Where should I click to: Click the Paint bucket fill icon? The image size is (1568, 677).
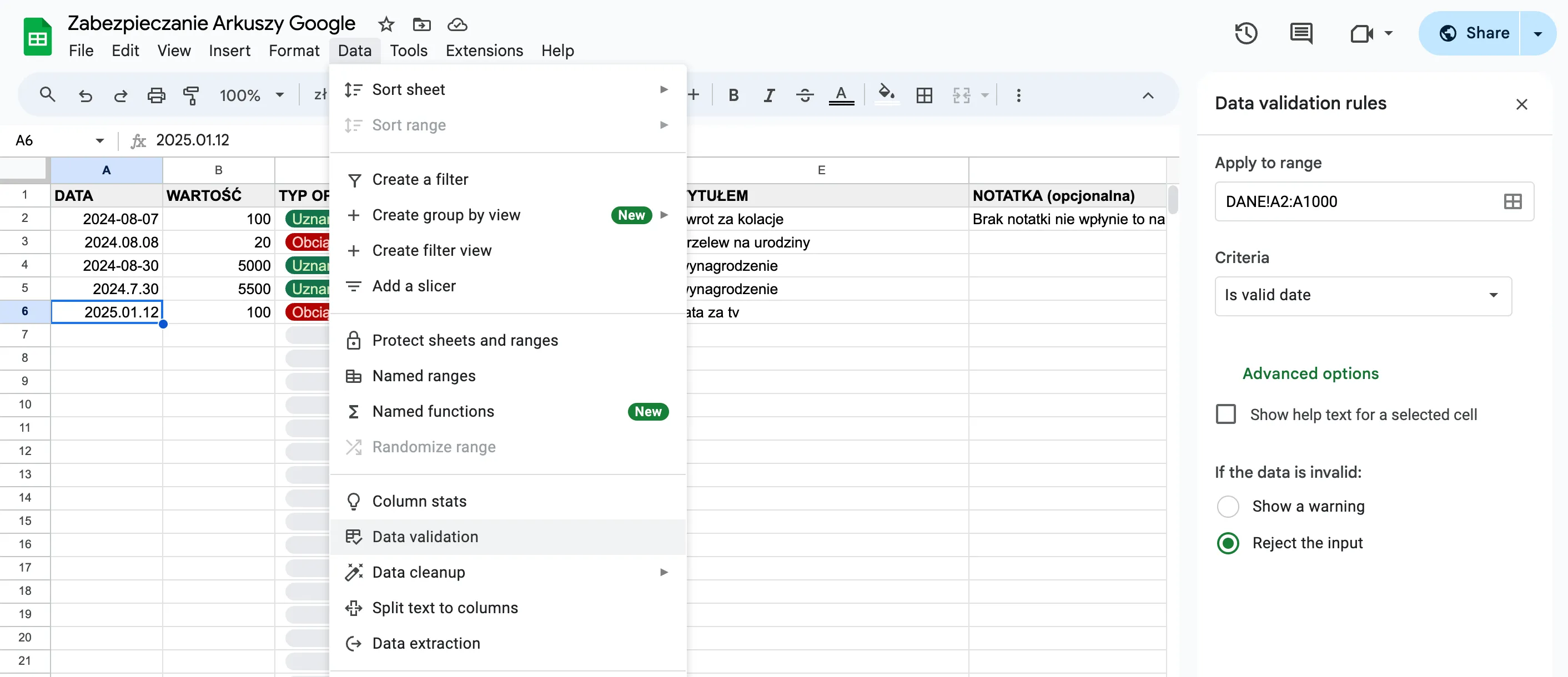tap(883, 95)
